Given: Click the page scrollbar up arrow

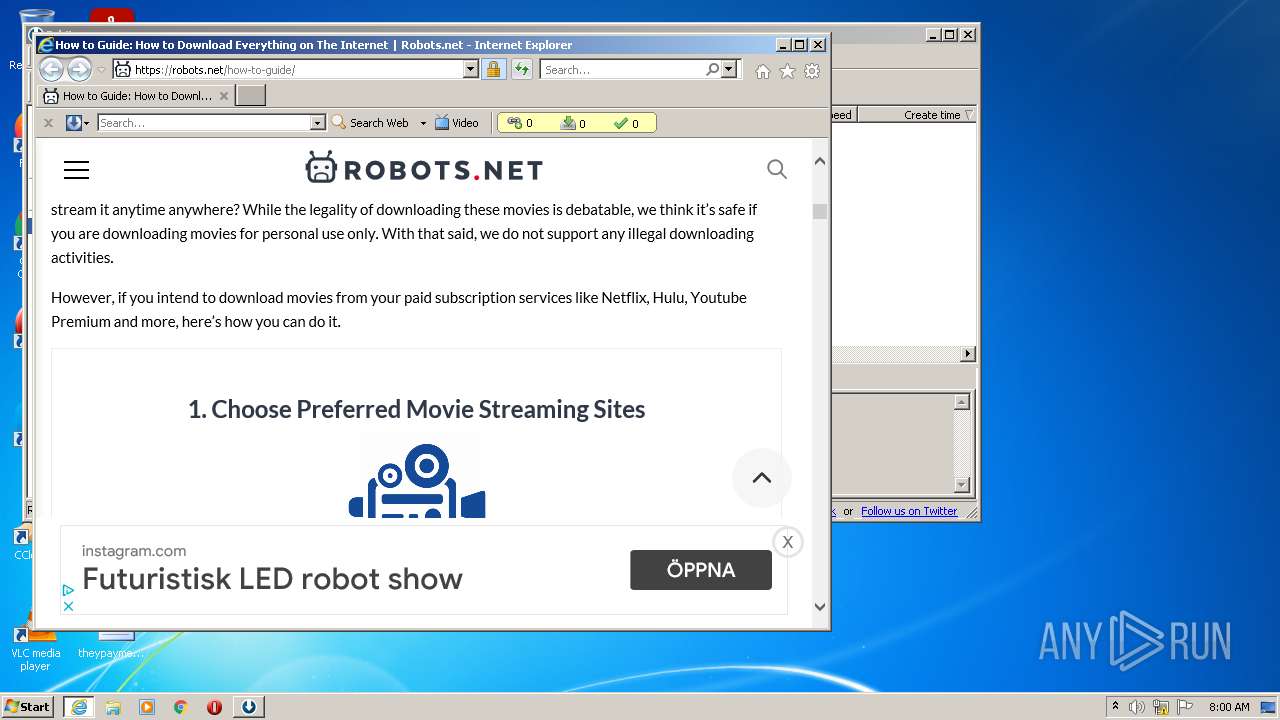Looking at the screenshot, I should (x=820, y=161).
